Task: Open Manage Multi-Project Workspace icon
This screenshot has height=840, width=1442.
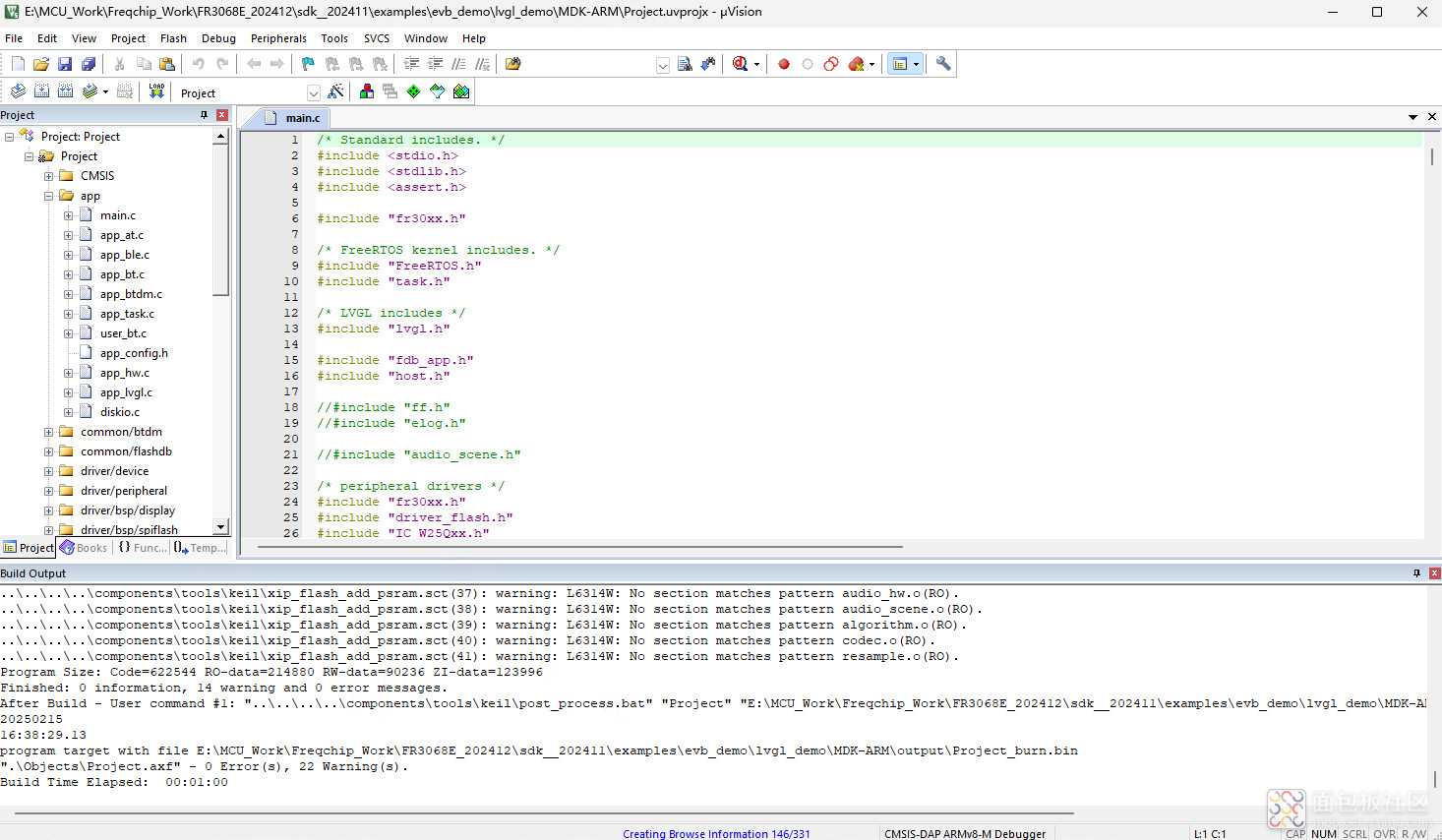Action: 391,91
